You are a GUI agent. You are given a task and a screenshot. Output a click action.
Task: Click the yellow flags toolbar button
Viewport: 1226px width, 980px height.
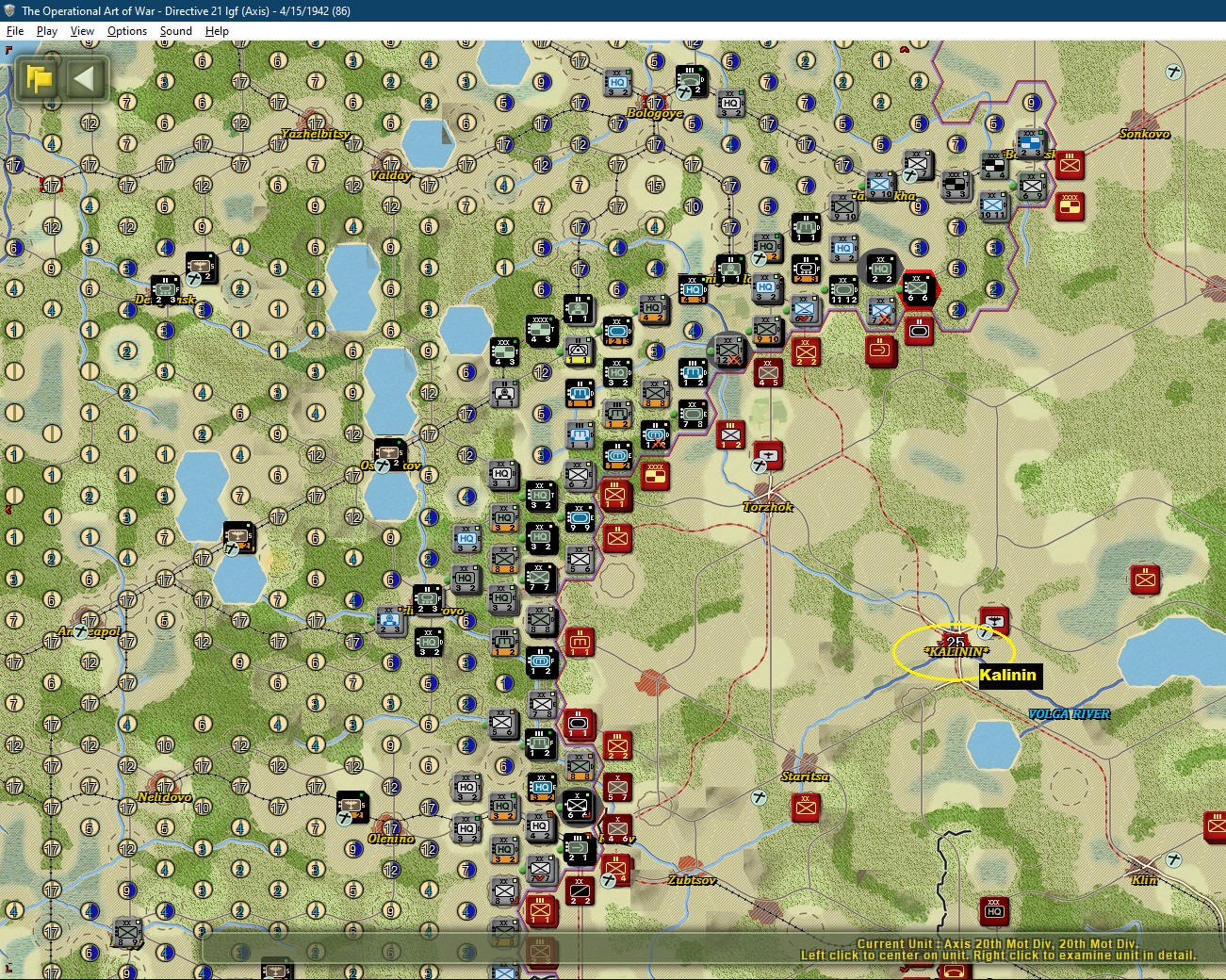(x=40, y=78)
